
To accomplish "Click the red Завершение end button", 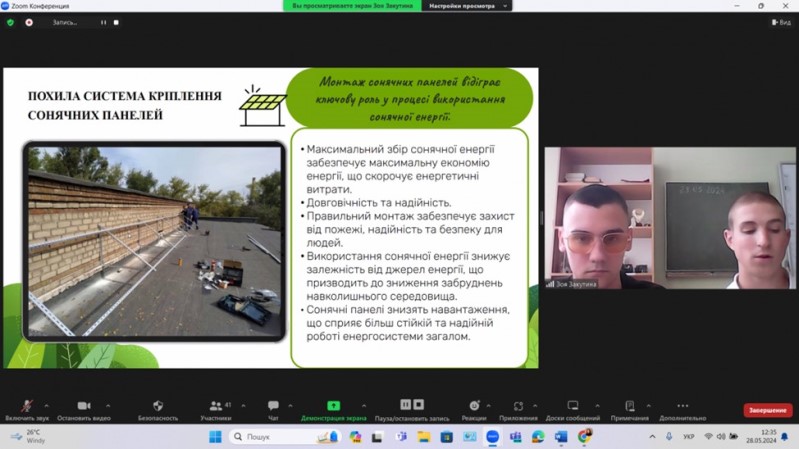I will [768, 410].
